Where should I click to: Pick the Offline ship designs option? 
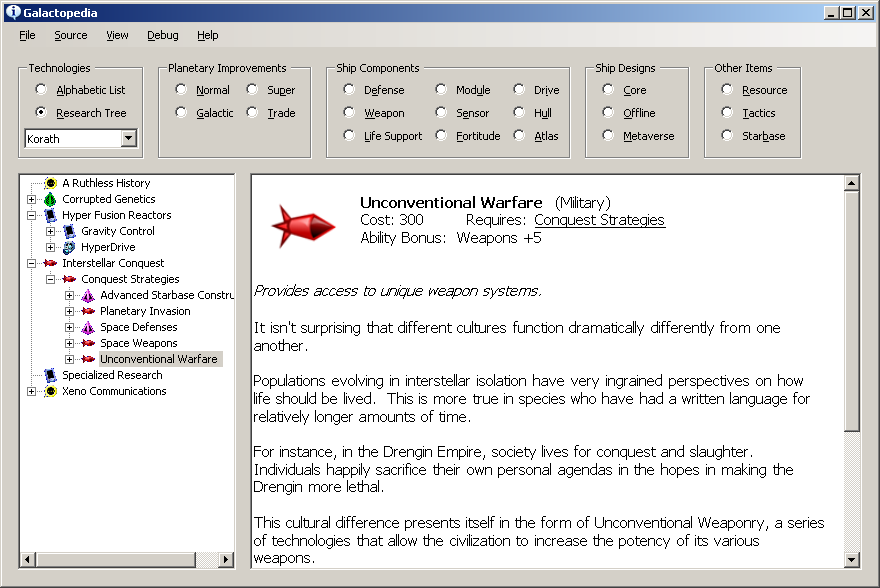tap(608, 112)
